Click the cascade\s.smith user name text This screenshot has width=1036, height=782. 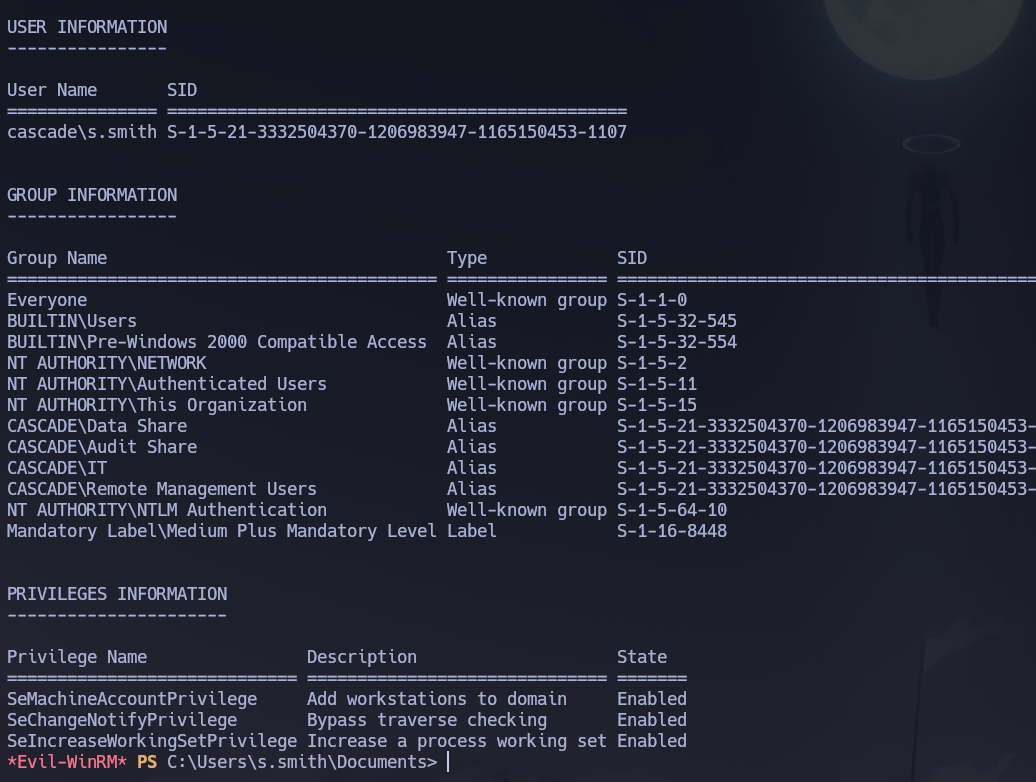[80, 131]
